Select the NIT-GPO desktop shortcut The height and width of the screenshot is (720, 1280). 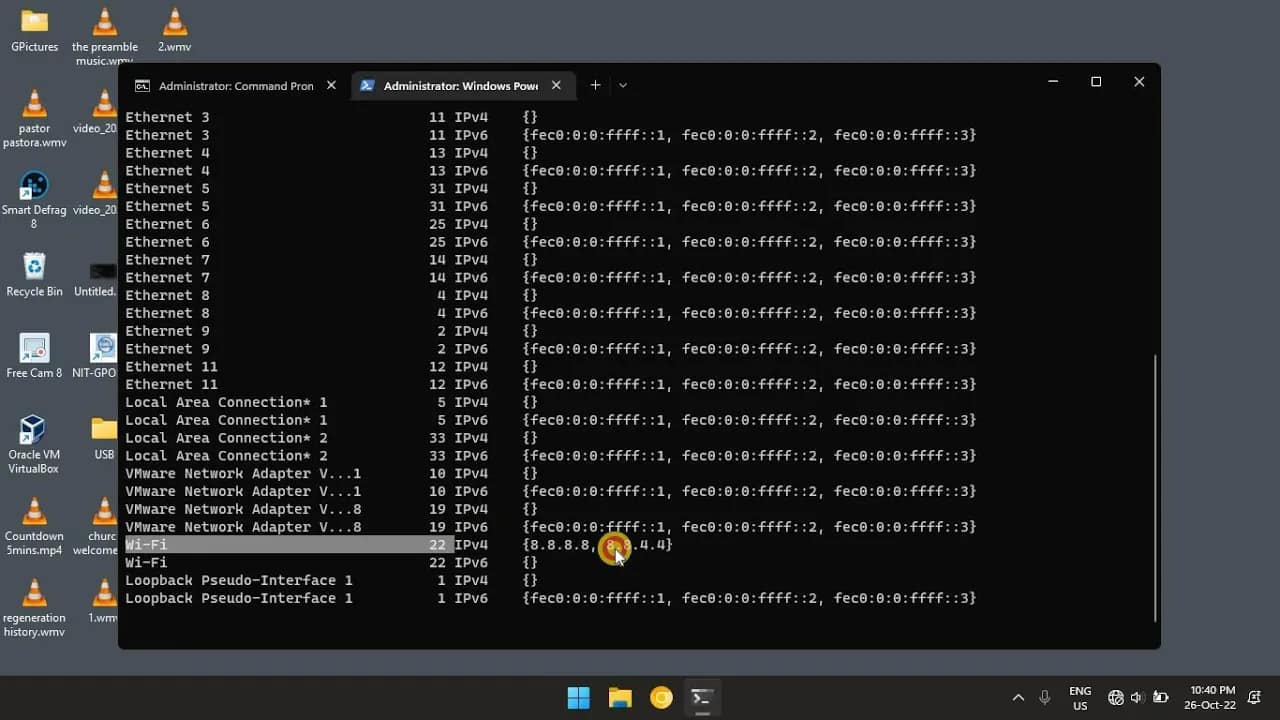[x=103, y=347]
